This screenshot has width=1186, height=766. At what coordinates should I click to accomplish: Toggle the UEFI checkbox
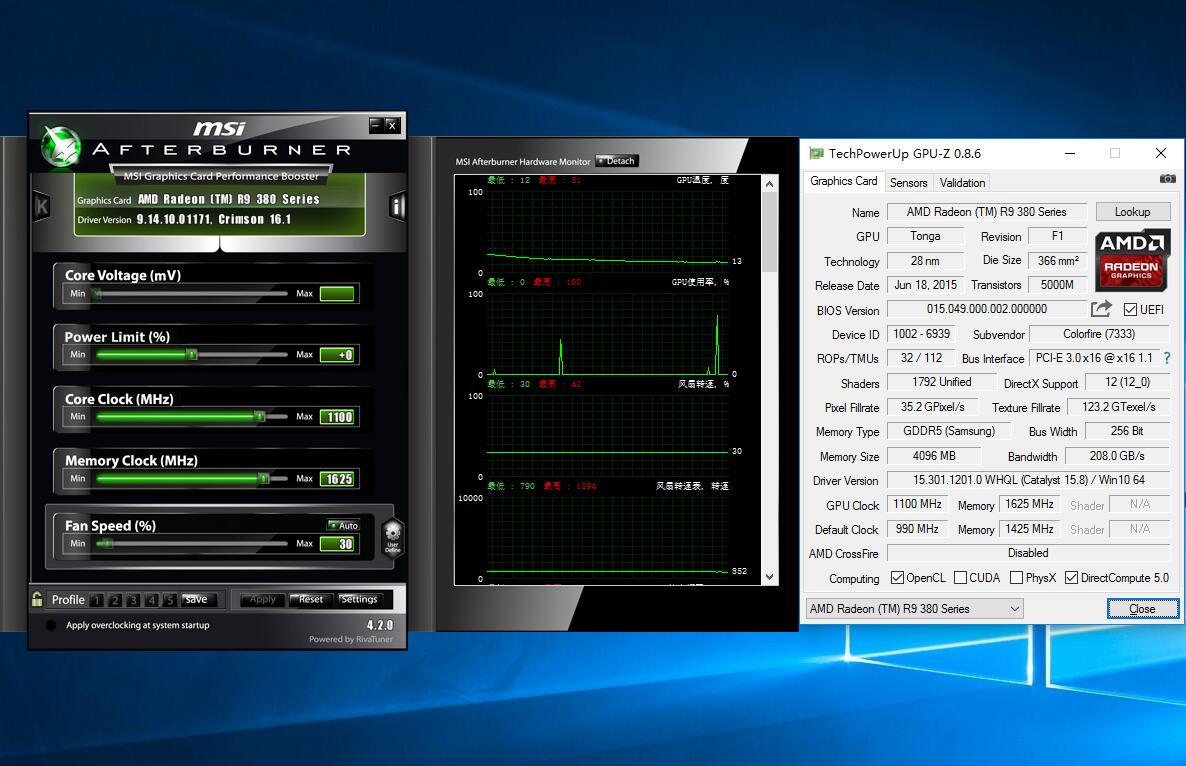1130,310
